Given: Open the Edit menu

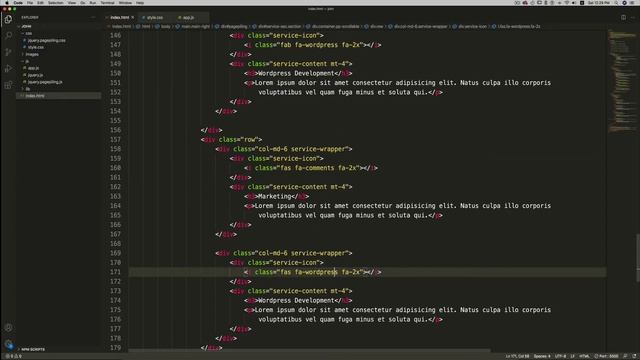Looking at the screenshot, I should tap(40, 3).
